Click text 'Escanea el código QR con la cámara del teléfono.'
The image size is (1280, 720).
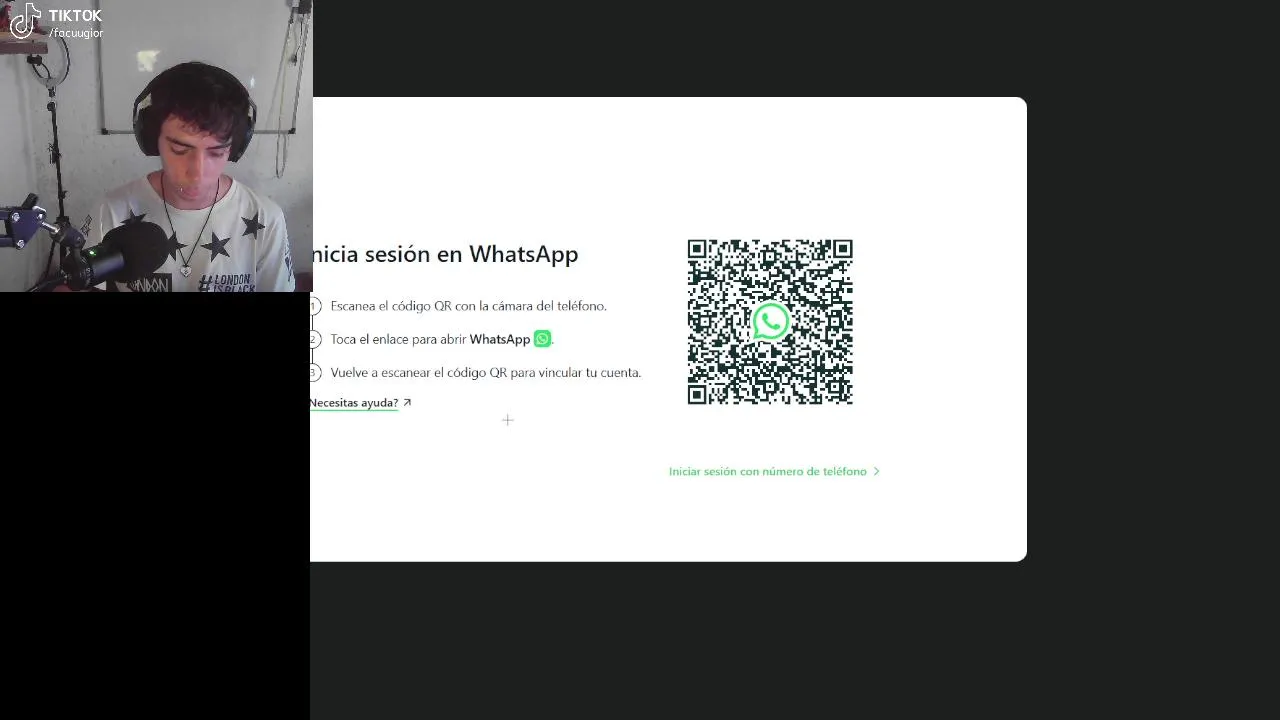point(468,306)
